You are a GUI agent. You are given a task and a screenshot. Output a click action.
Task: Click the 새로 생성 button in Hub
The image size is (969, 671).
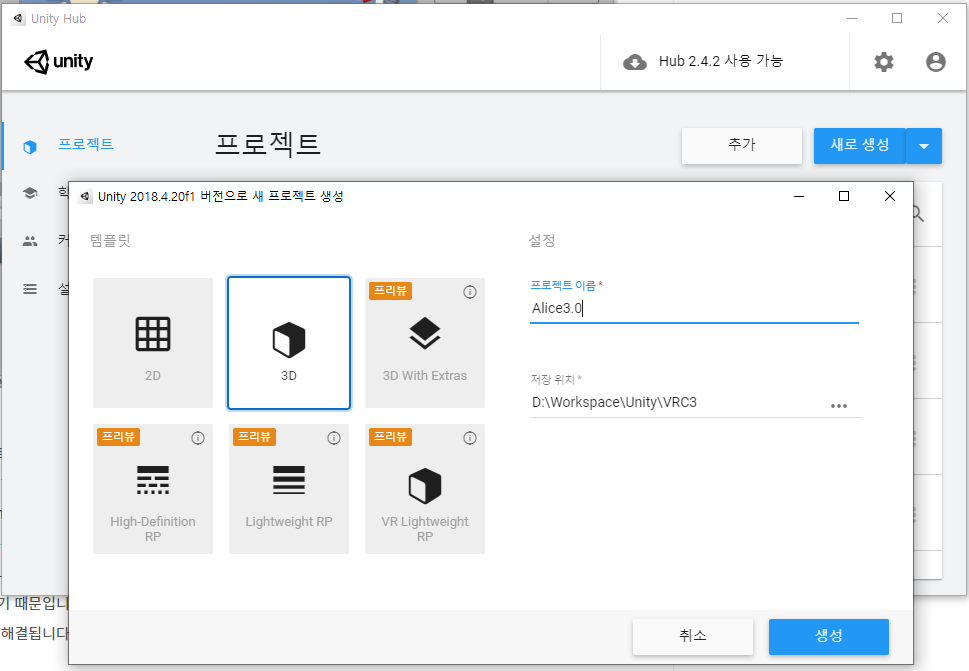pos(860,146)
